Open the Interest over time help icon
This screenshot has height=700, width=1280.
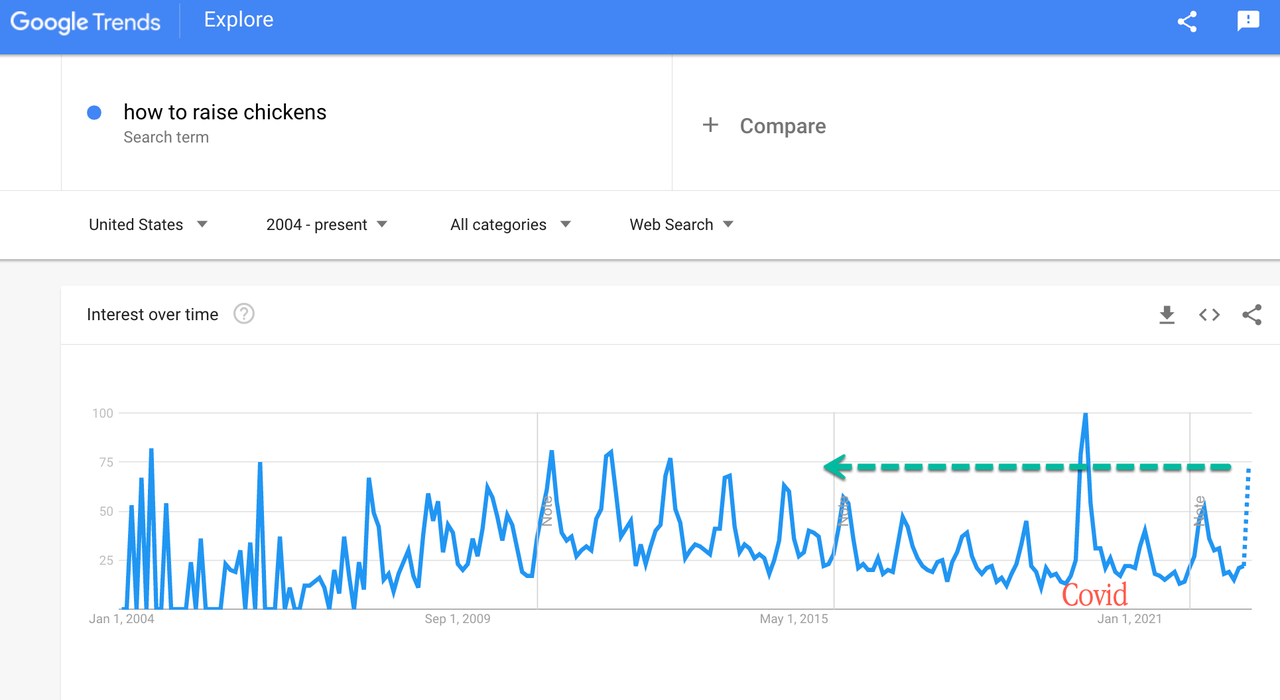click(244, 314)
